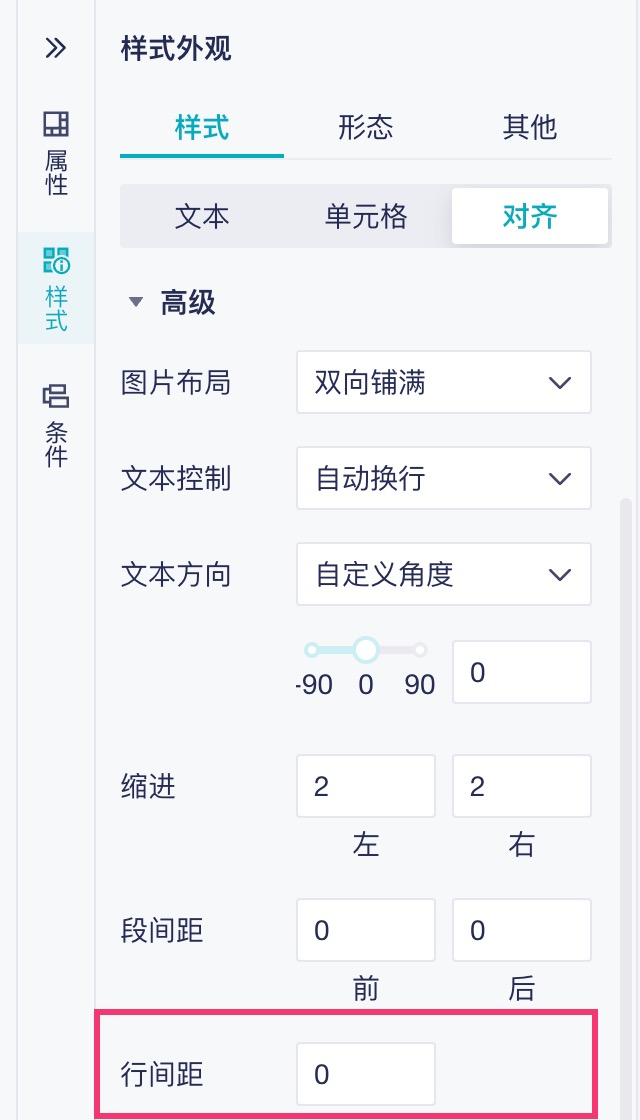This screenshot has width=640, height=1120.
Task: Open the 图片布局 dropdown
Action: click(x=443, y=382)
